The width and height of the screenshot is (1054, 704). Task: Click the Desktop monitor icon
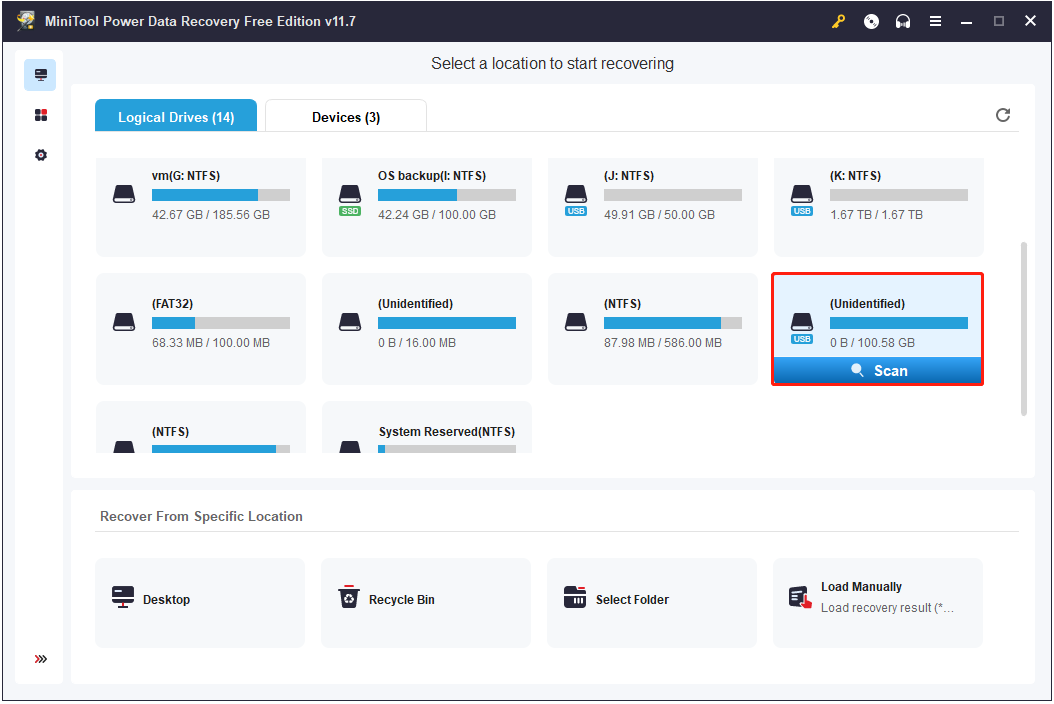point(123,597)
